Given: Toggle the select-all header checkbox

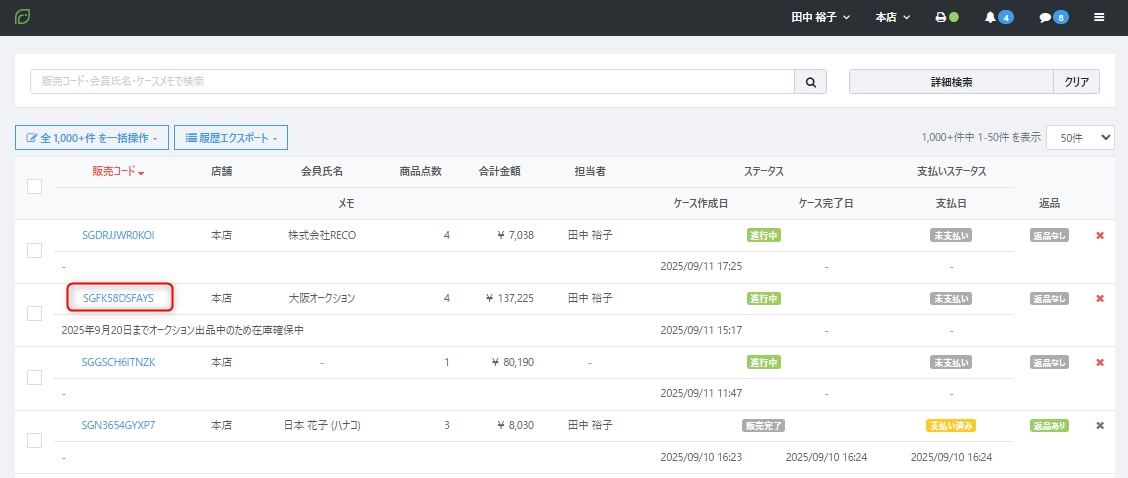Looking at the screenshot, I should 35,187.
